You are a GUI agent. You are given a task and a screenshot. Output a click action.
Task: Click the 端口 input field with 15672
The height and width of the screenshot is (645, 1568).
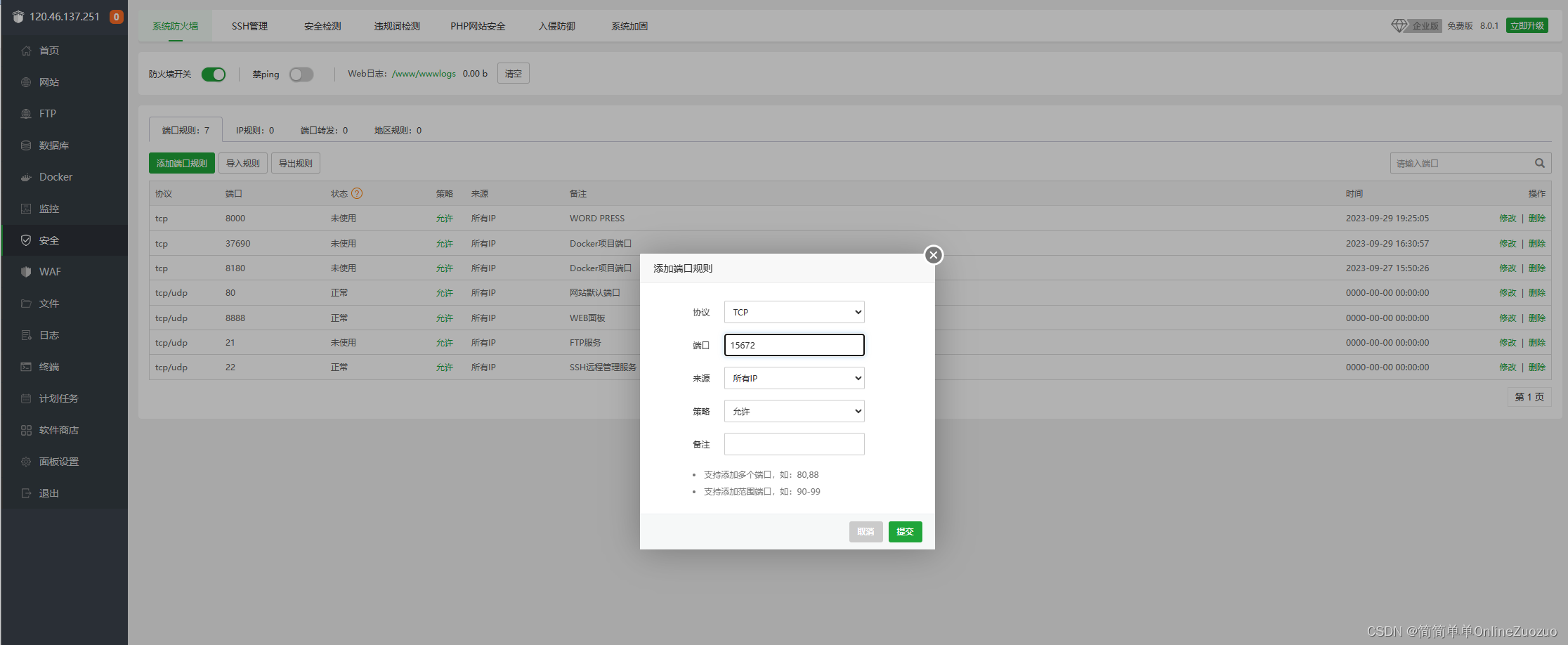point(794,345)
